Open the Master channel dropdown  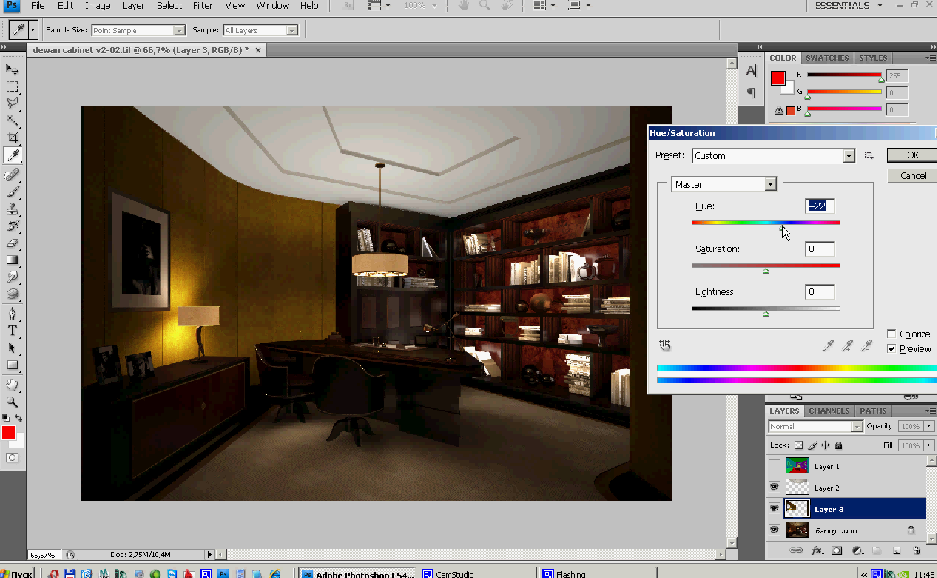coord(770,184)
